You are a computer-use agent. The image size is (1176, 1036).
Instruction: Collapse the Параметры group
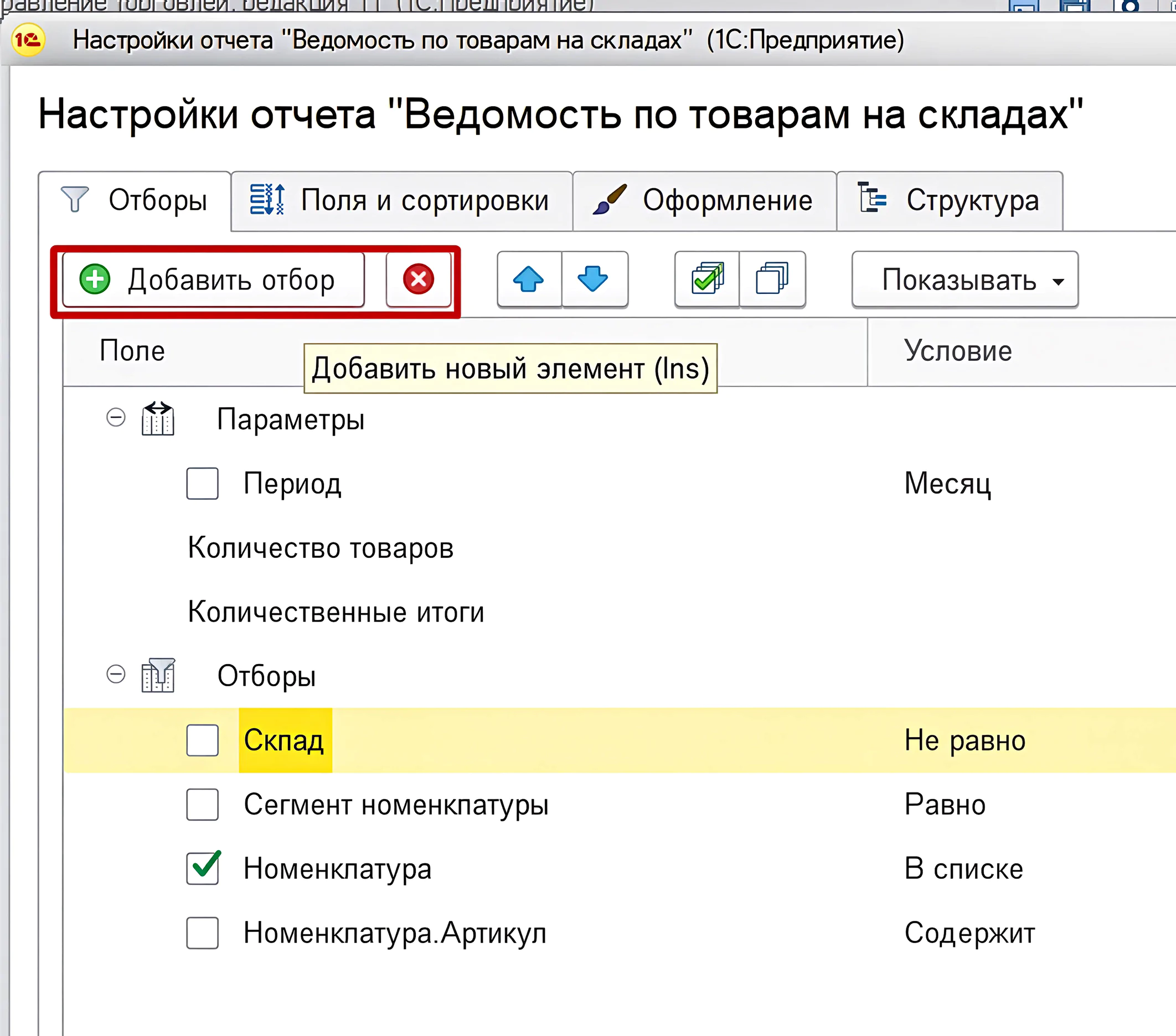coord(116,418)
